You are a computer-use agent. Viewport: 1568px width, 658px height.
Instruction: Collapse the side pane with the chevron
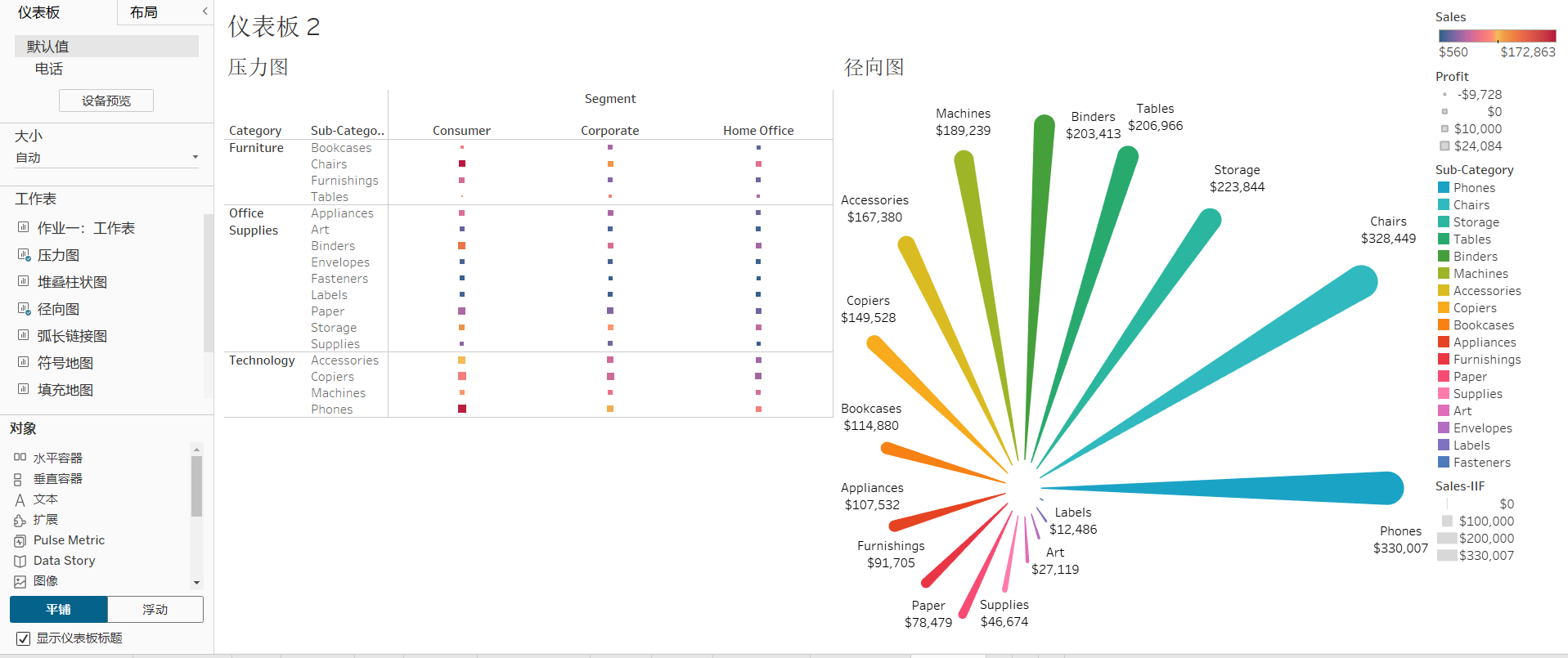click(204, 11)
